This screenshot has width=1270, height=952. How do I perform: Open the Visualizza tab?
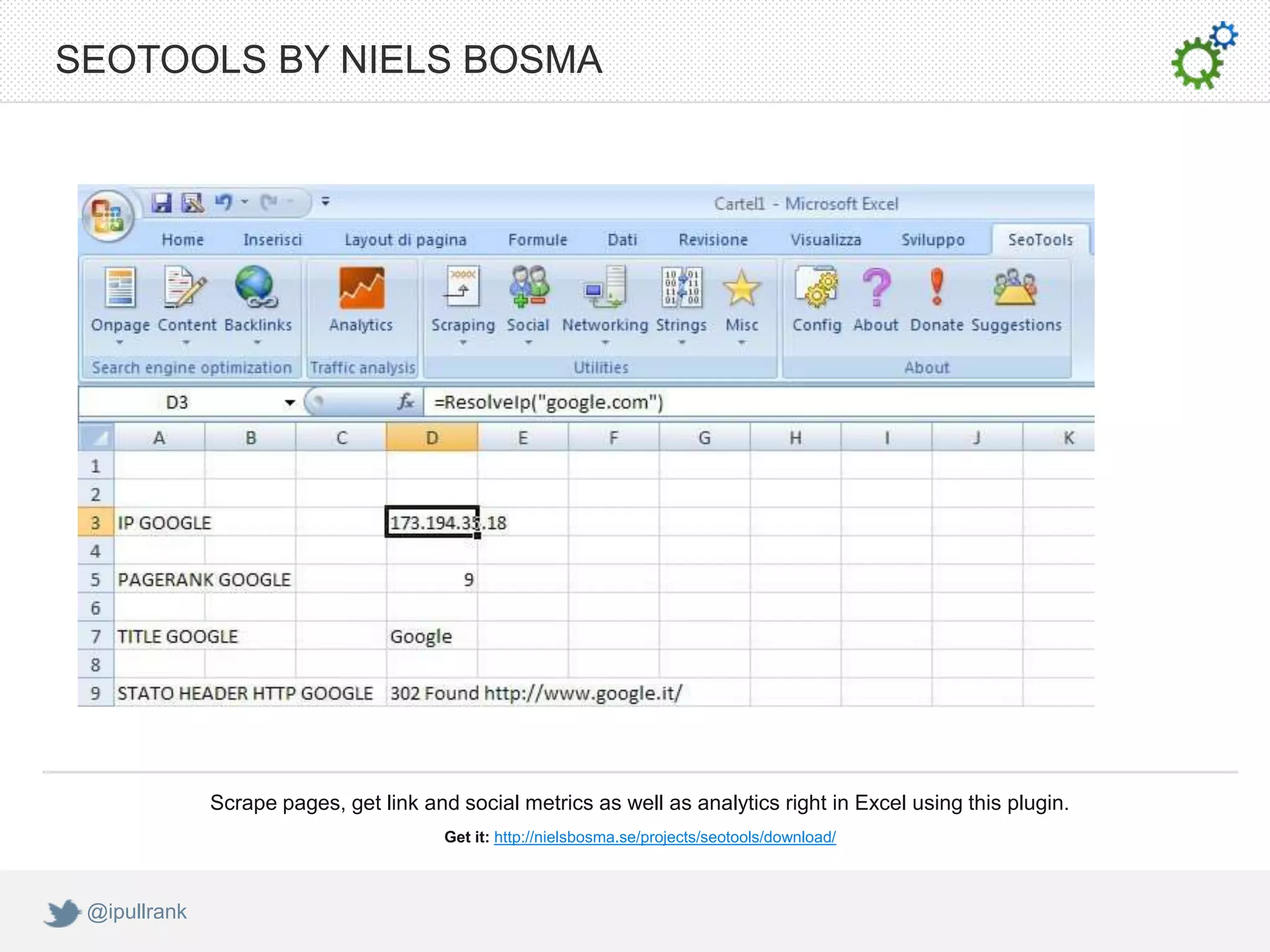coord(825,240)
